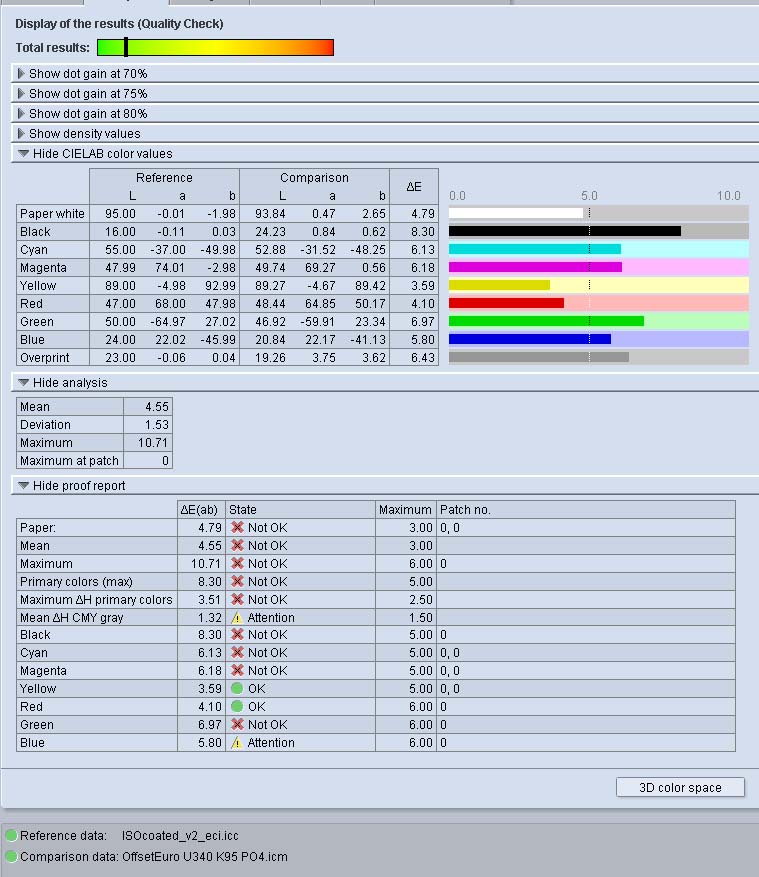The width and height of the screenshot is (759, 877).
Task: Expand Show dot gain at 70% section
Action: [88, 74]
